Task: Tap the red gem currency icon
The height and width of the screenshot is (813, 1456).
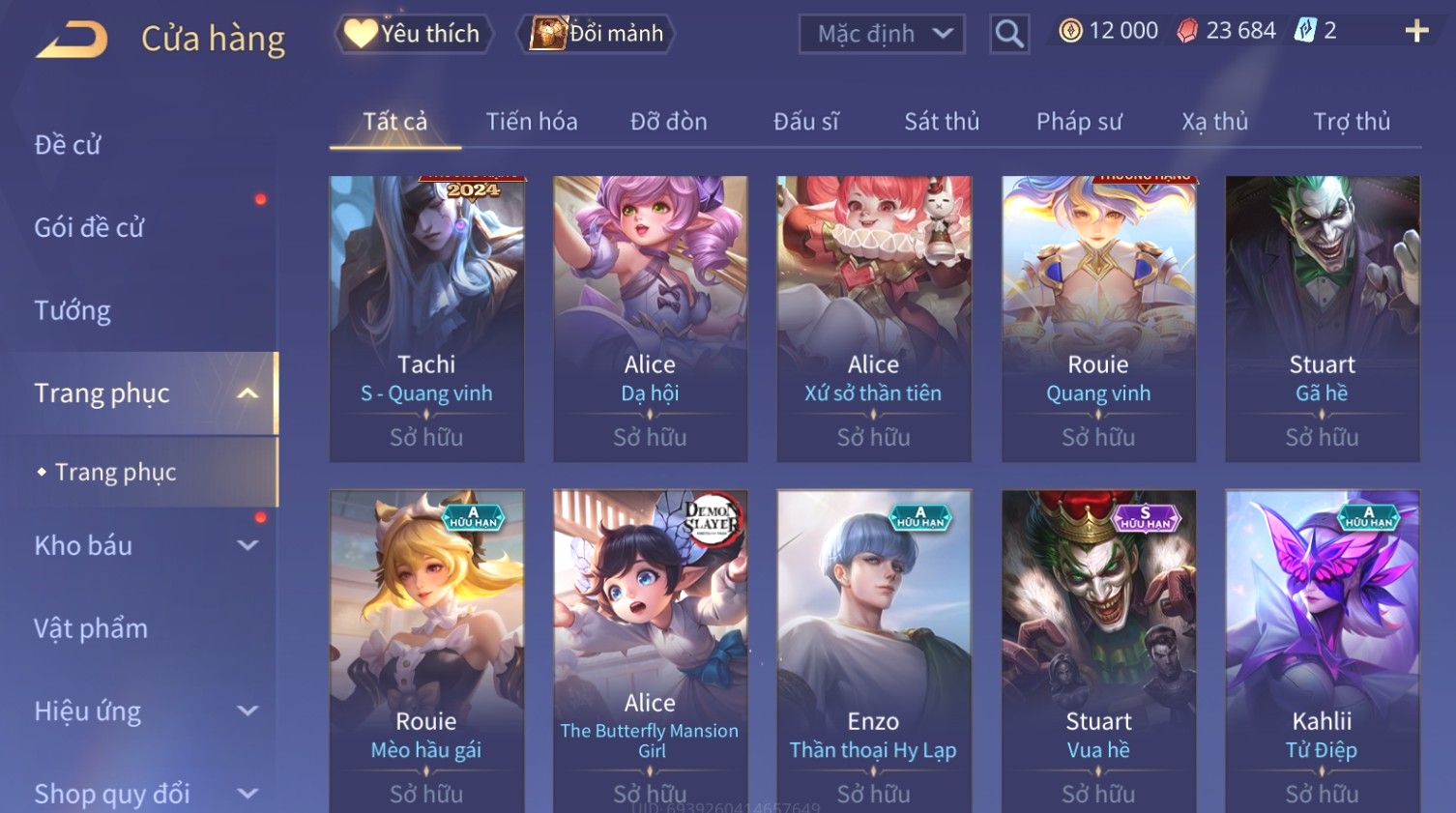Action: point(1186,31)
